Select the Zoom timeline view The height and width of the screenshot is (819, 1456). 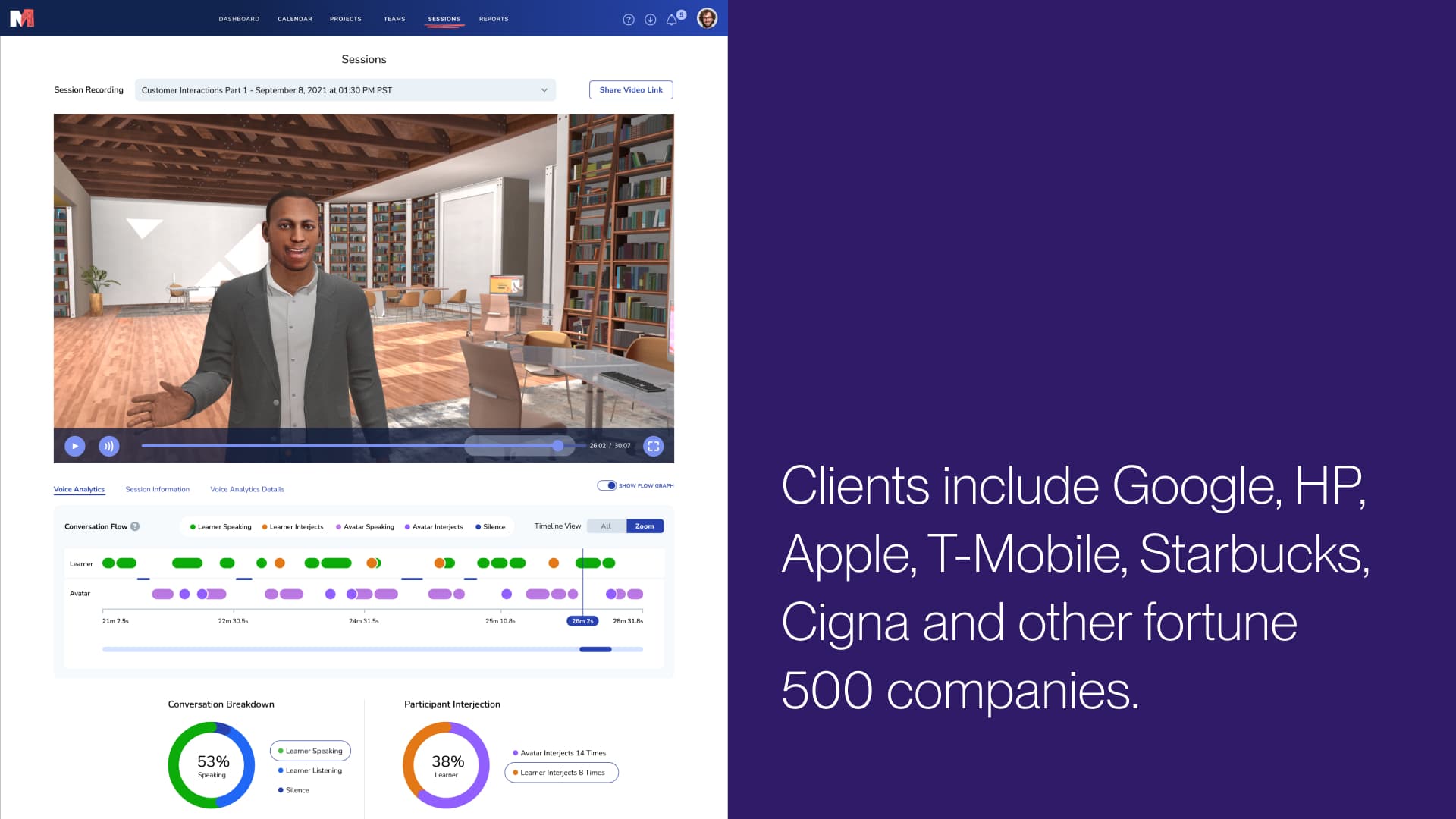[x=645, y=526]
